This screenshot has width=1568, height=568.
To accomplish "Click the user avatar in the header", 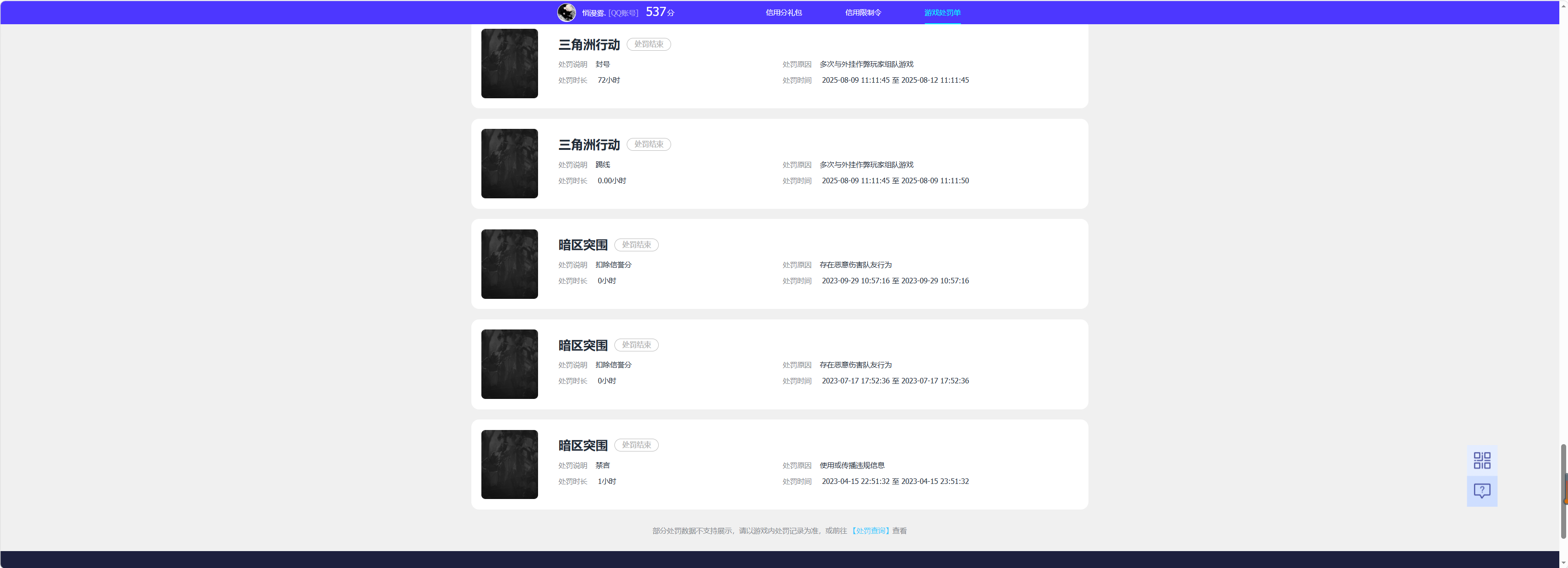I will pyautogui.click(x=566, y=12).
